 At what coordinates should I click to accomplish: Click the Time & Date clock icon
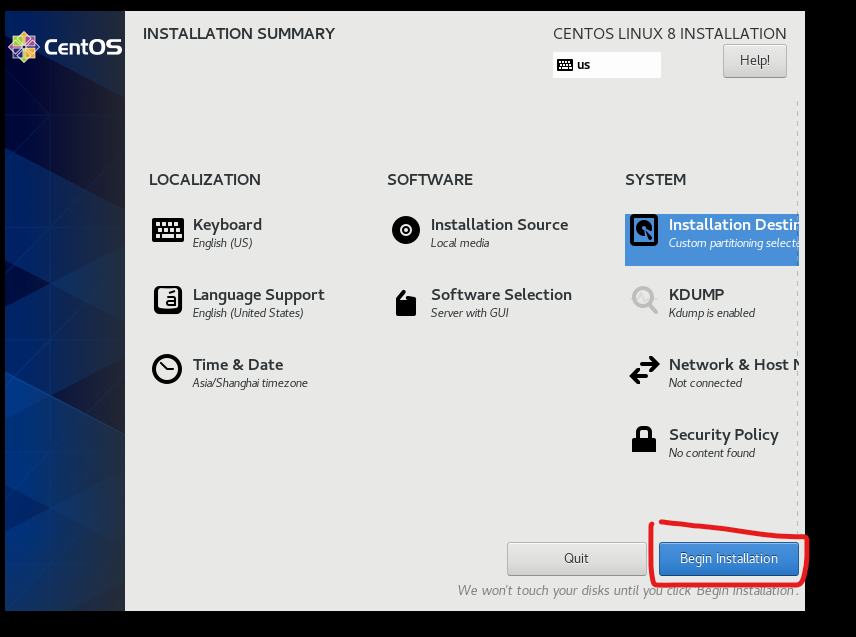pyautogui.click(x=167, y=370)
